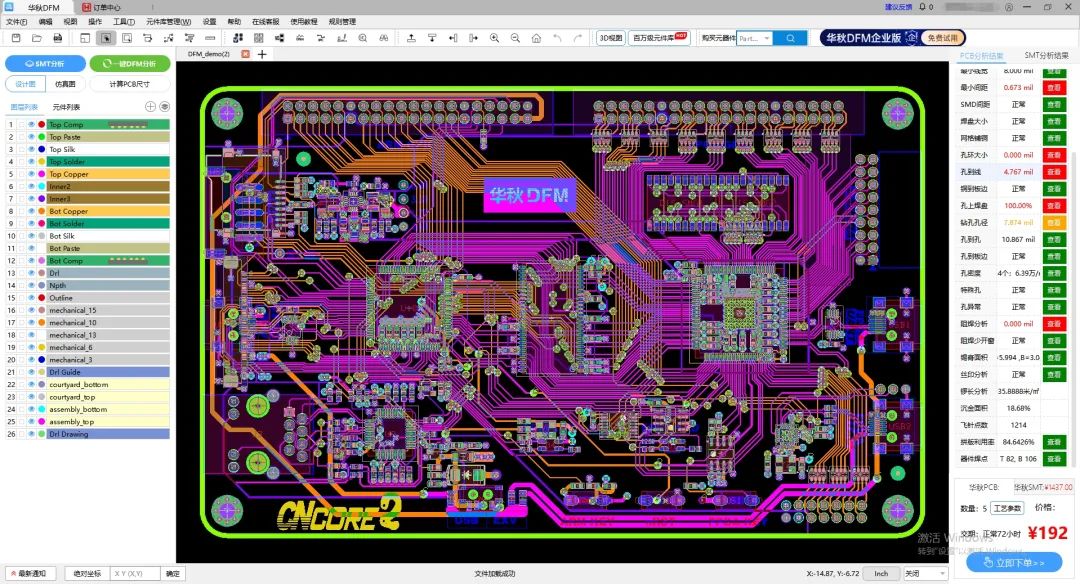
Task: Toggle visibility eye for Drl Guide layer
Action: pos(32,373)
